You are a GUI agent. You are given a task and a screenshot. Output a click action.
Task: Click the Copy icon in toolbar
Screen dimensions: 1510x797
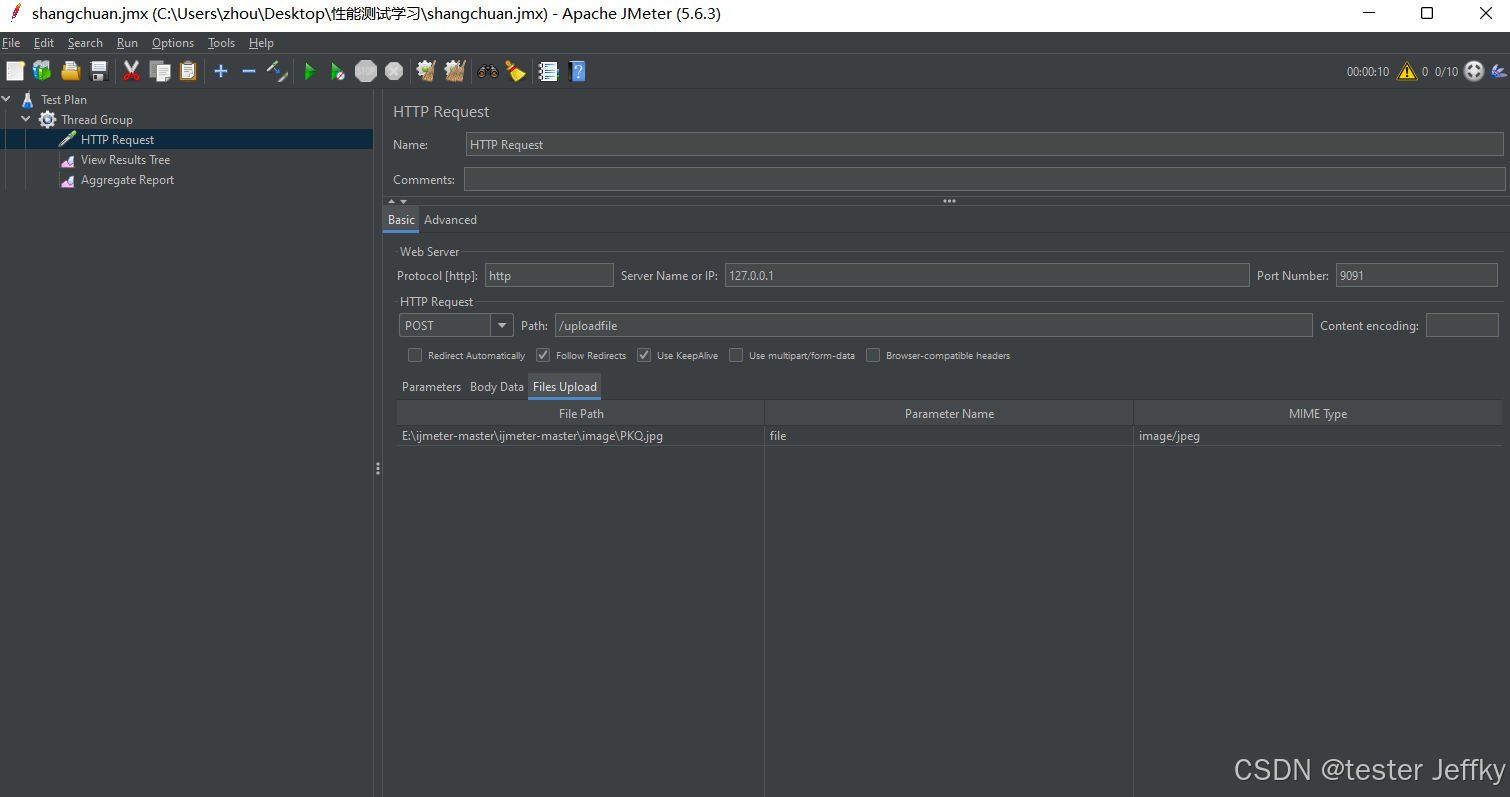[160, 71]
